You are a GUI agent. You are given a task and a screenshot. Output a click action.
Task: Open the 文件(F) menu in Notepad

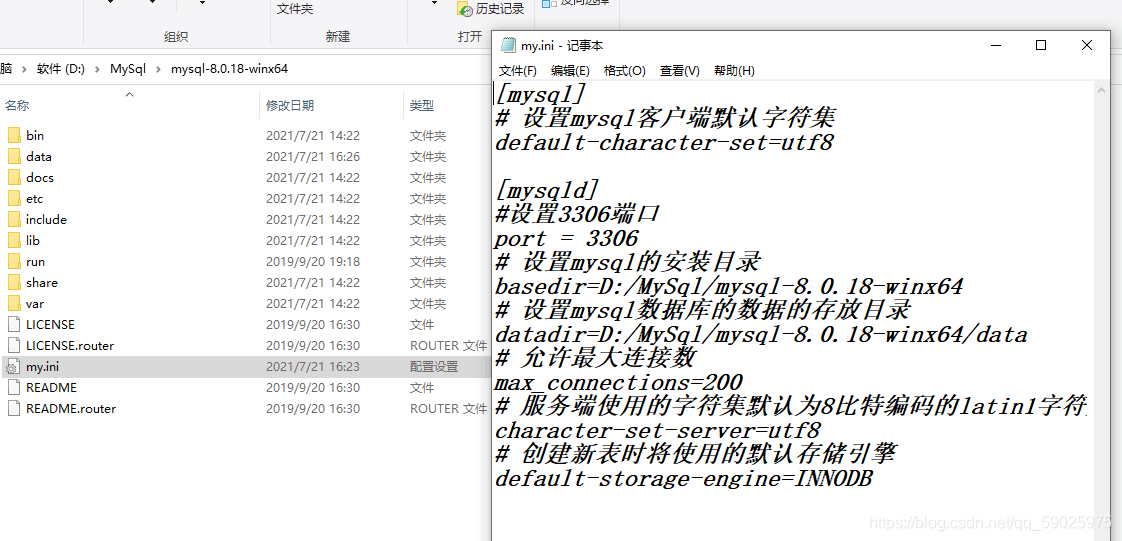click(x=517, y=71)
